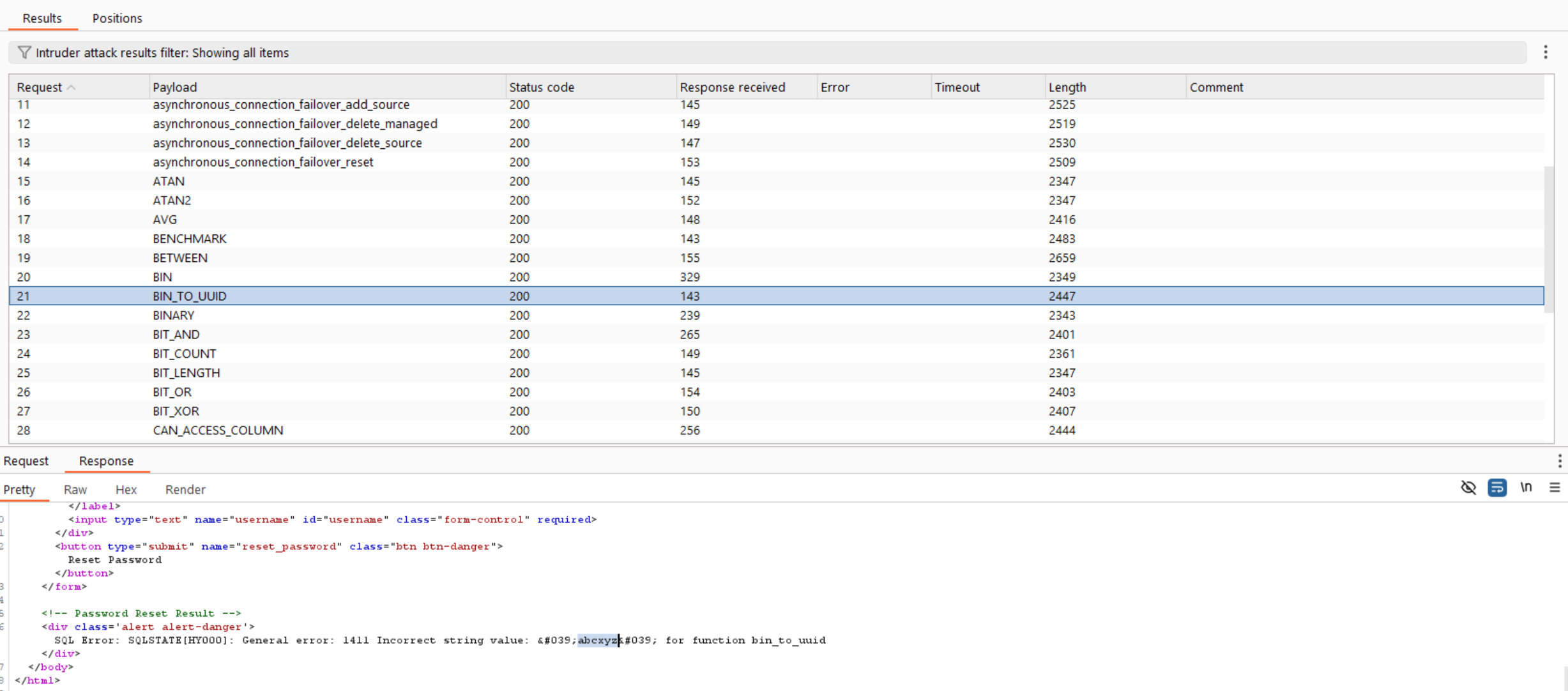Open the filter bar three-dot menu
The height and width of the screenshot is (691, 1568).
coord(1545,52)
